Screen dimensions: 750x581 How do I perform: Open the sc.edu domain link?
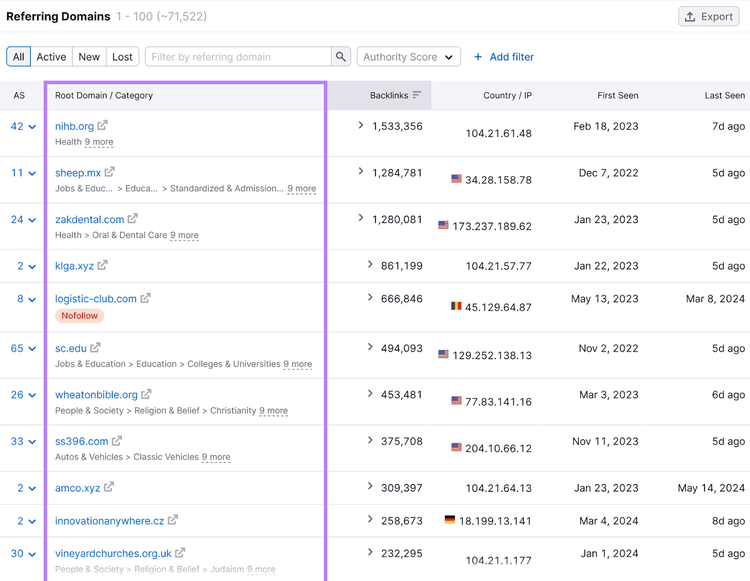point(71,349)
